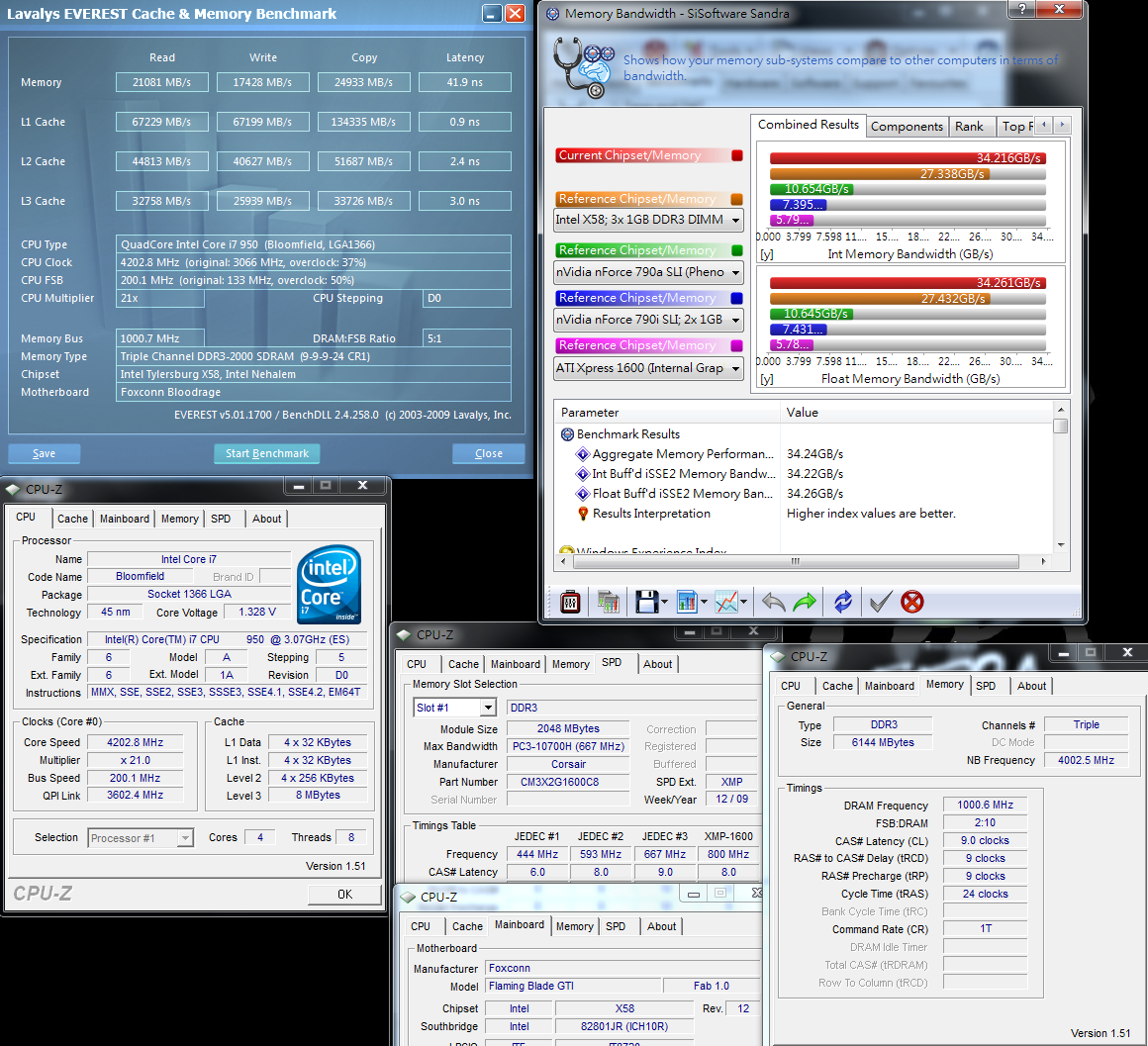Screen dimensions: 1148x1046
Task: Open the Intel X58 3x 1GB DDR3 reference dropdown
Action: pyautogui.click(x=735, y=220)
